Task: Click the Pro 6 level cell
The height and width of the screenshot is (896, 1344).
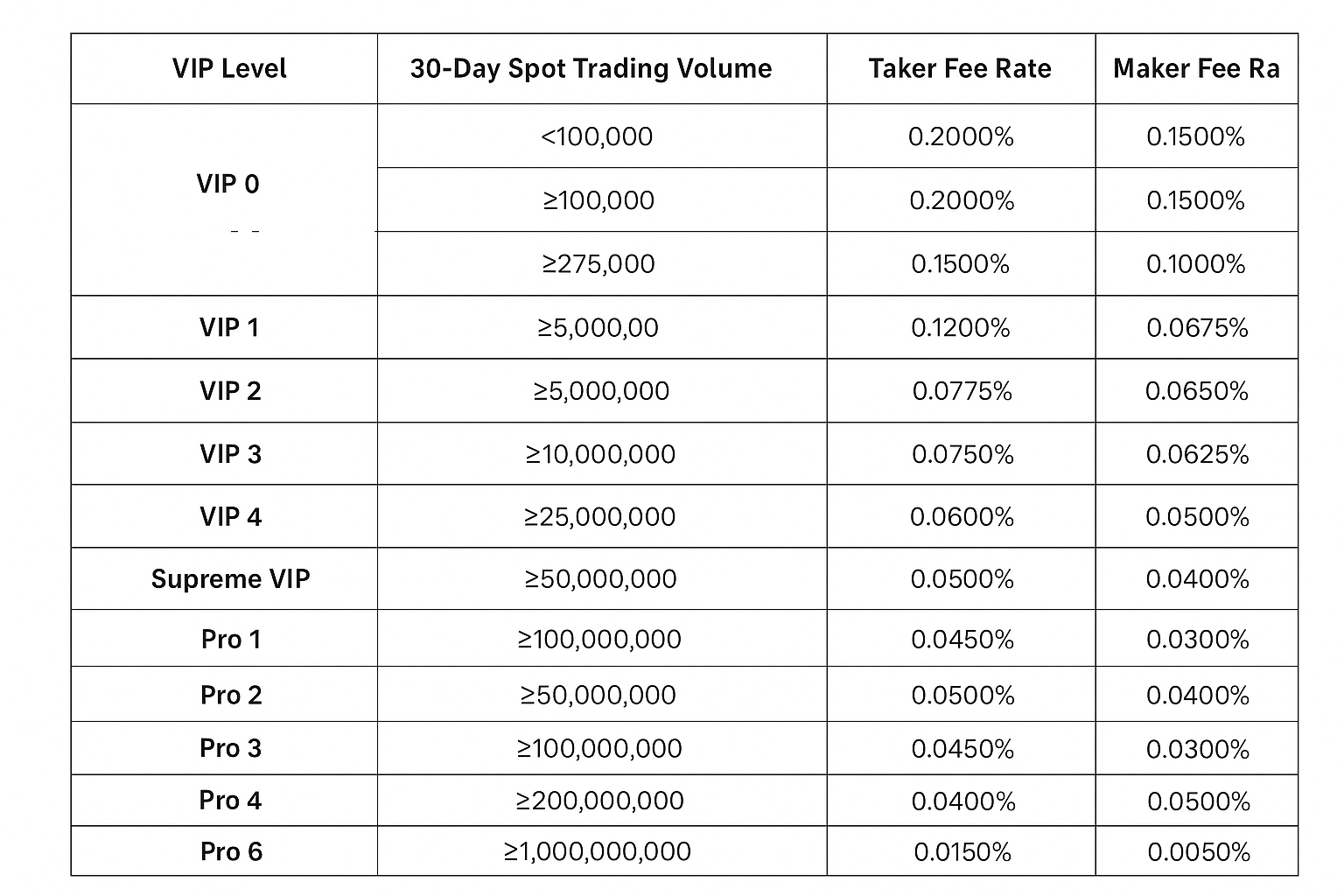Action: (231, 852)
